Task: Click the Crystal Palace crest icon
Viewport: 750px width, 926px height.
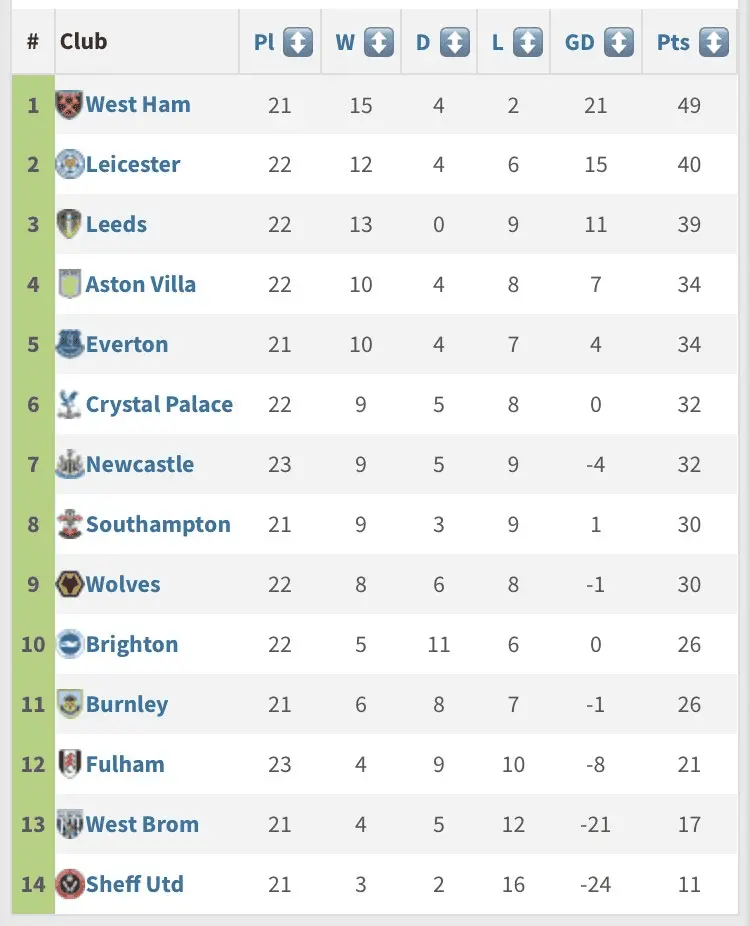Action: click(x=70, y=404)
